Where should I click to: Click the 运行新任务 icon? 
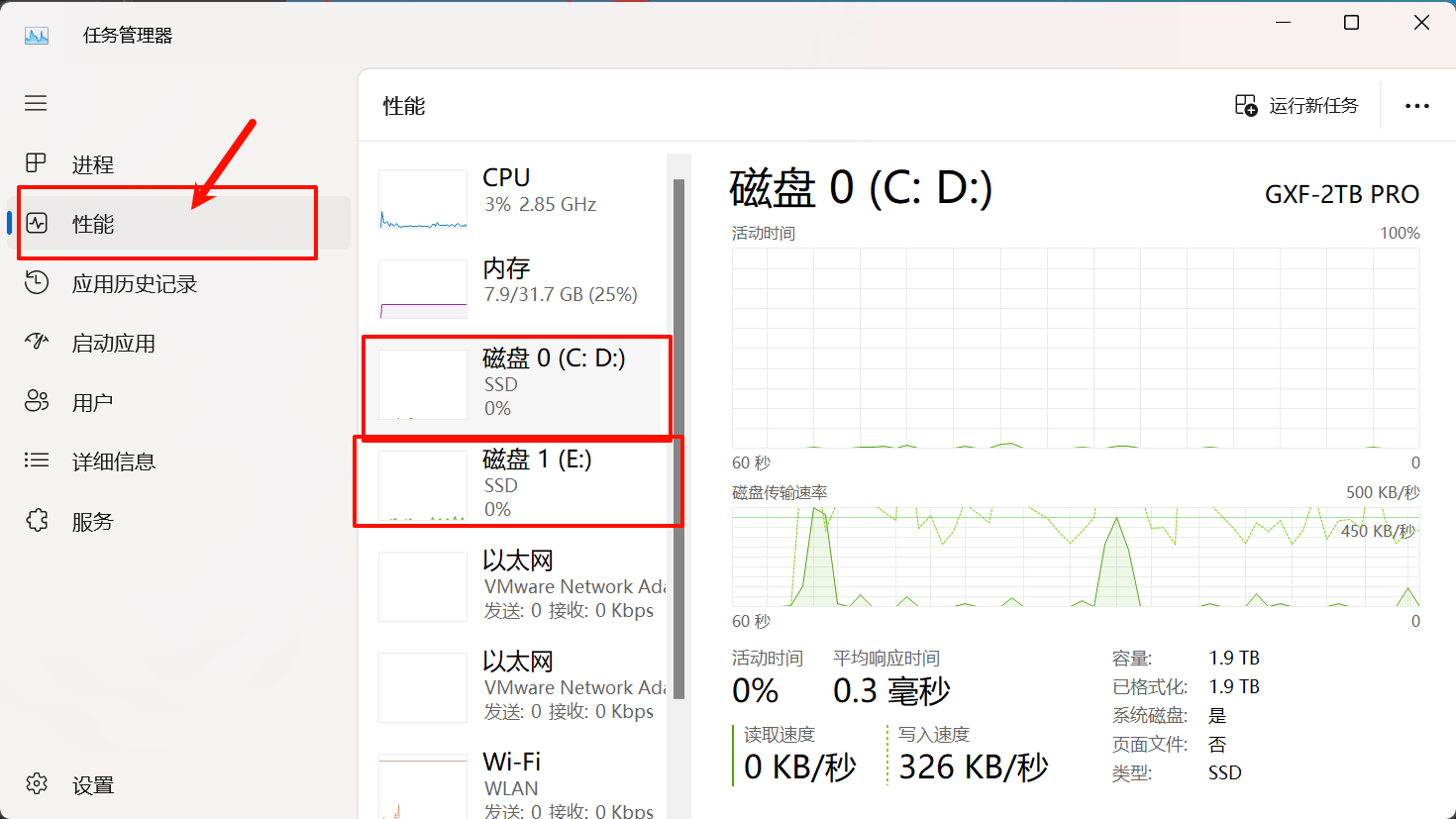coord(1246,105)
